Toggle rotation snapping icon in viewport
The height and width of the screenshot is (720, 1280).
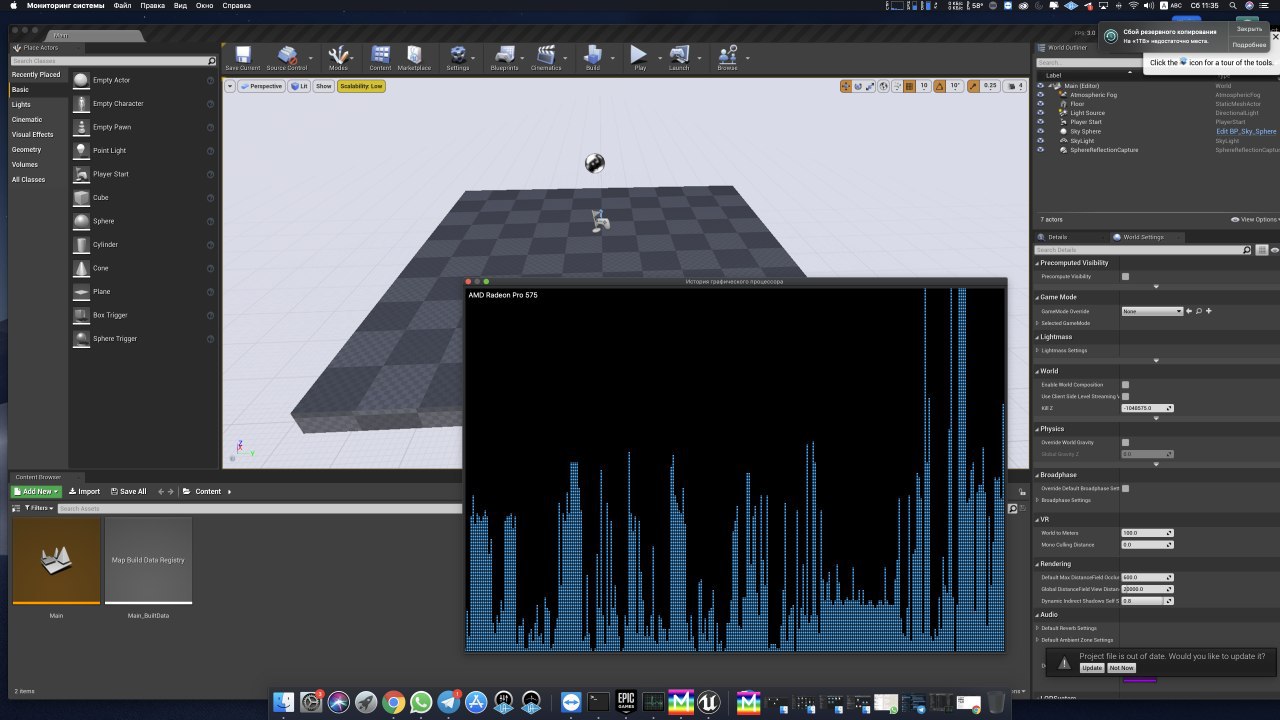click(939, 86)
